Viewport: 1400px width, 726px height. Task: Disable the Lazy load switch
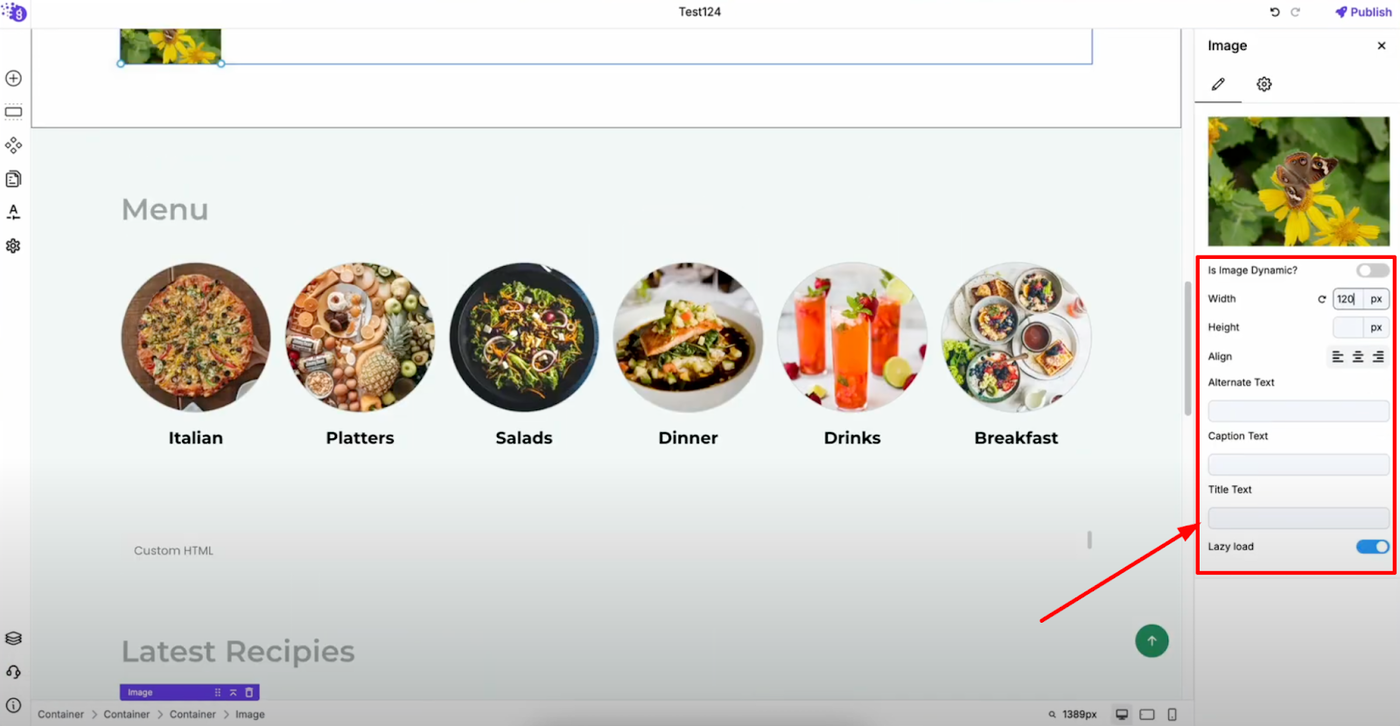1372,546
